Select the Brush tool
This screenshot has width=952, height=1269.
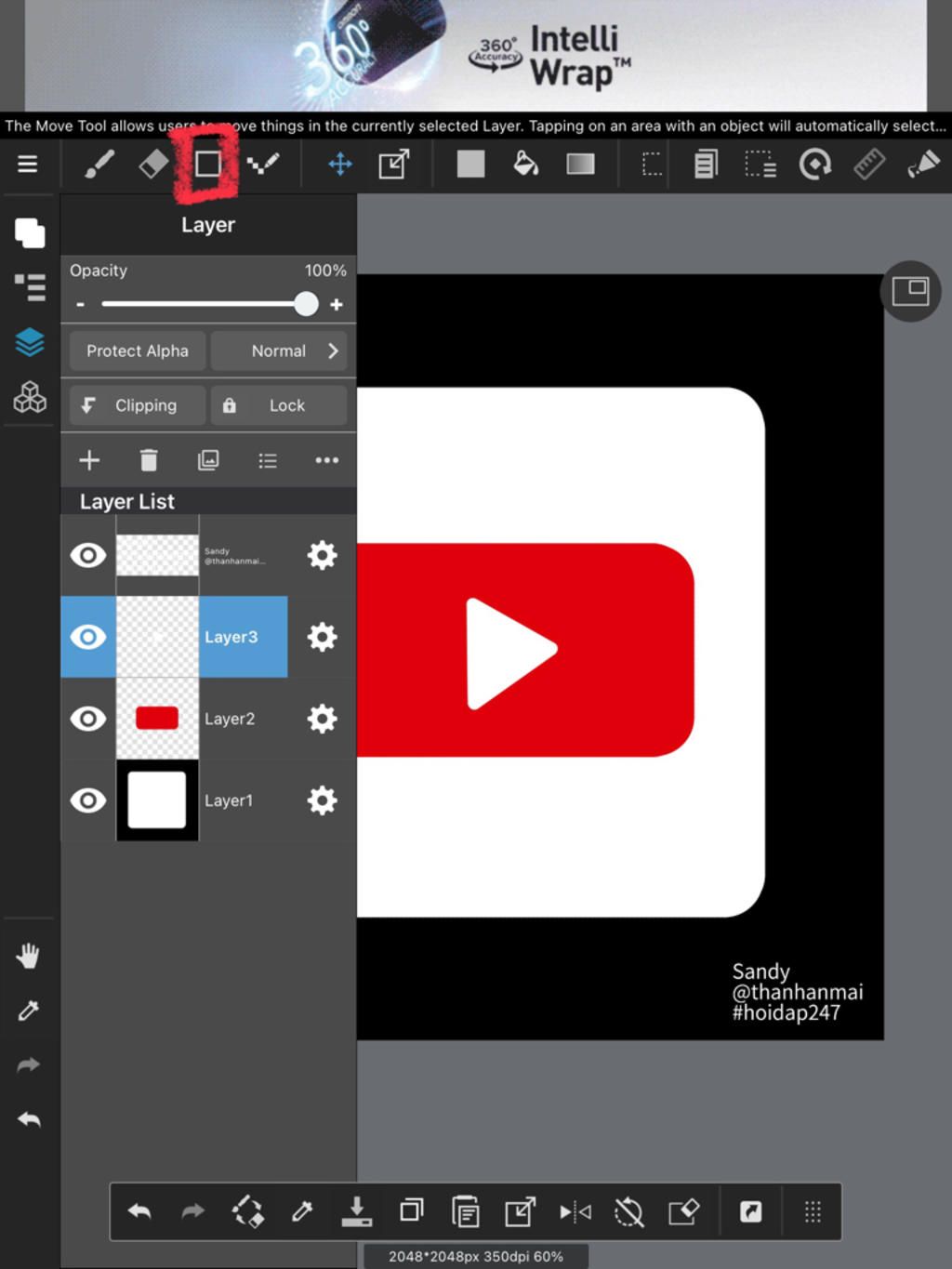click(99, 165)
